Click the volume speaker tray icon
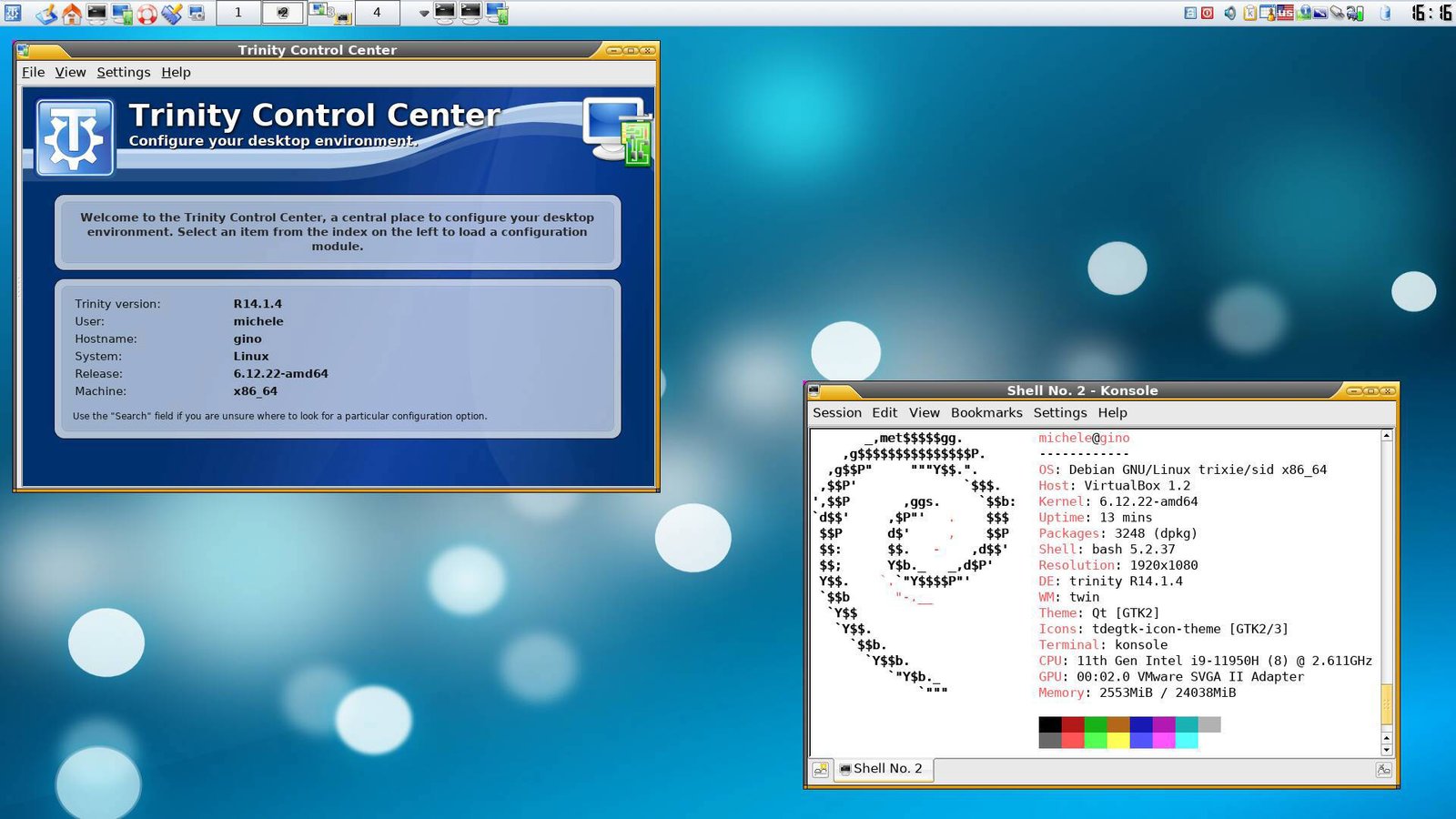 tap(1229, 13)
